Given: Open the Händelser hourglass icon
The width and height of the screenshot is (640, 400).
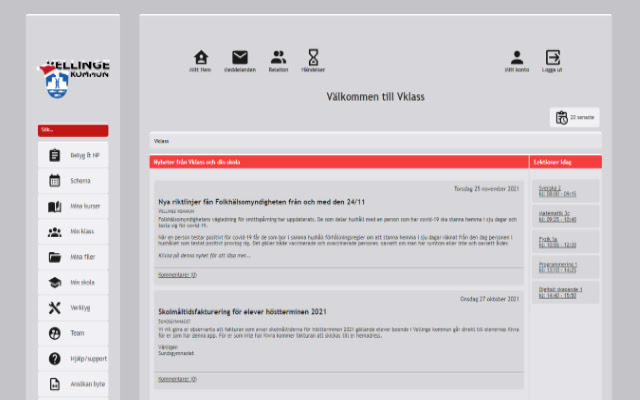Looking at the screenshot, I should (313, 60).
